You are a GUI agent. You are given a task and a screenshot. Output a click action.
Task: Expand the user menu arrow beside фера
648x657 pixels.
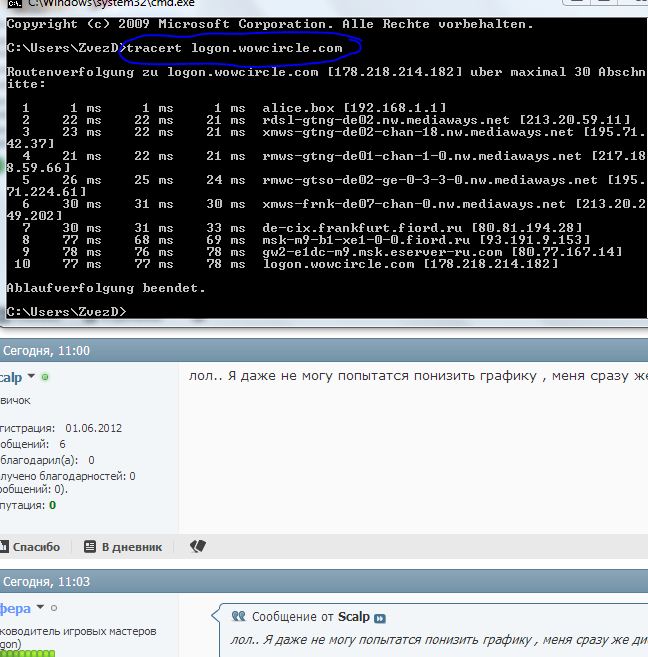click(x=40, y=607)
